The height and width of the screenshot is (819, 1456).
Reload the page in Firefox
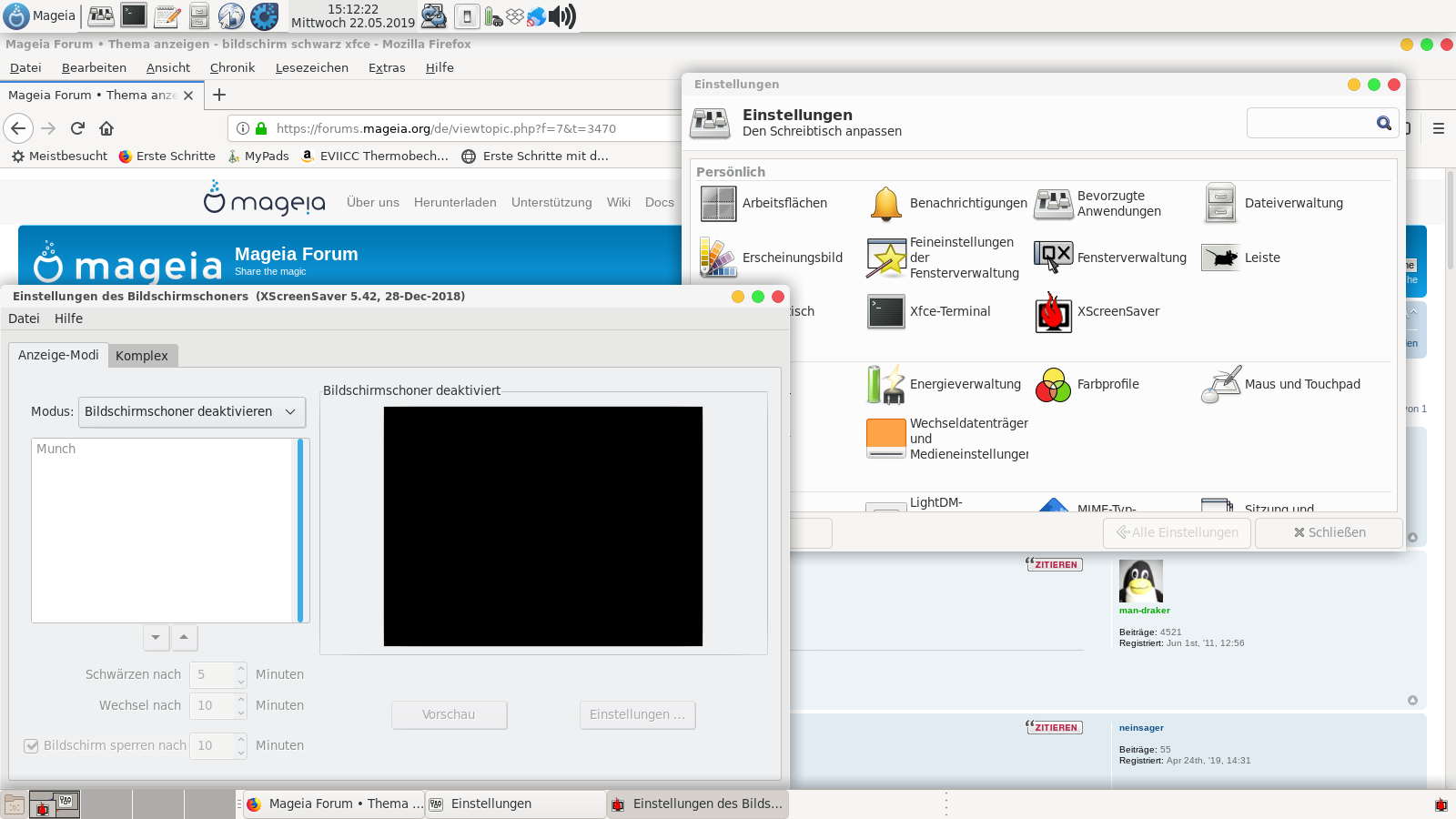tap(77, 128)
